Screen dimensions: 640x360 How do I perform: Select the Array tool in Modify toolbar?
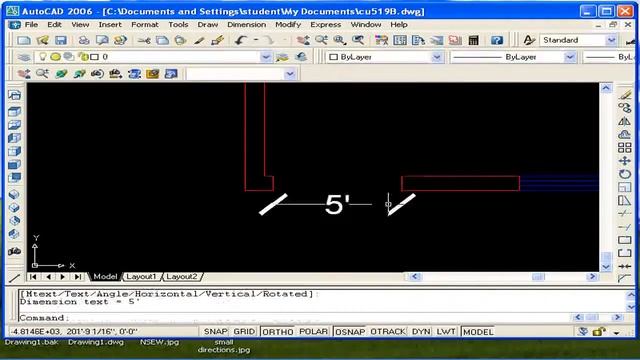(624, 148)
